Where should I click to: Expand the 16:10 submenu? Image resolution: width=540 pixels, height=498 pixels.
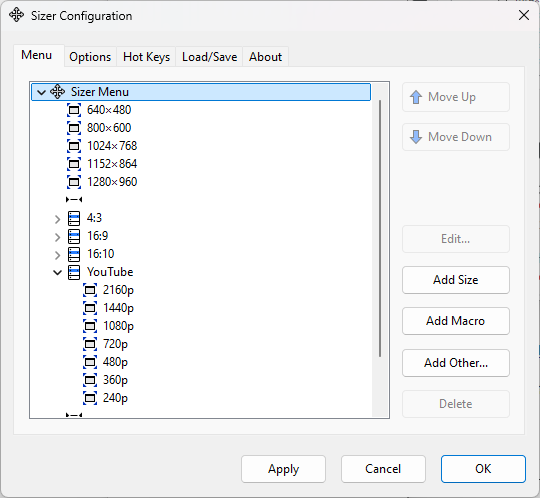pos(58,255)
